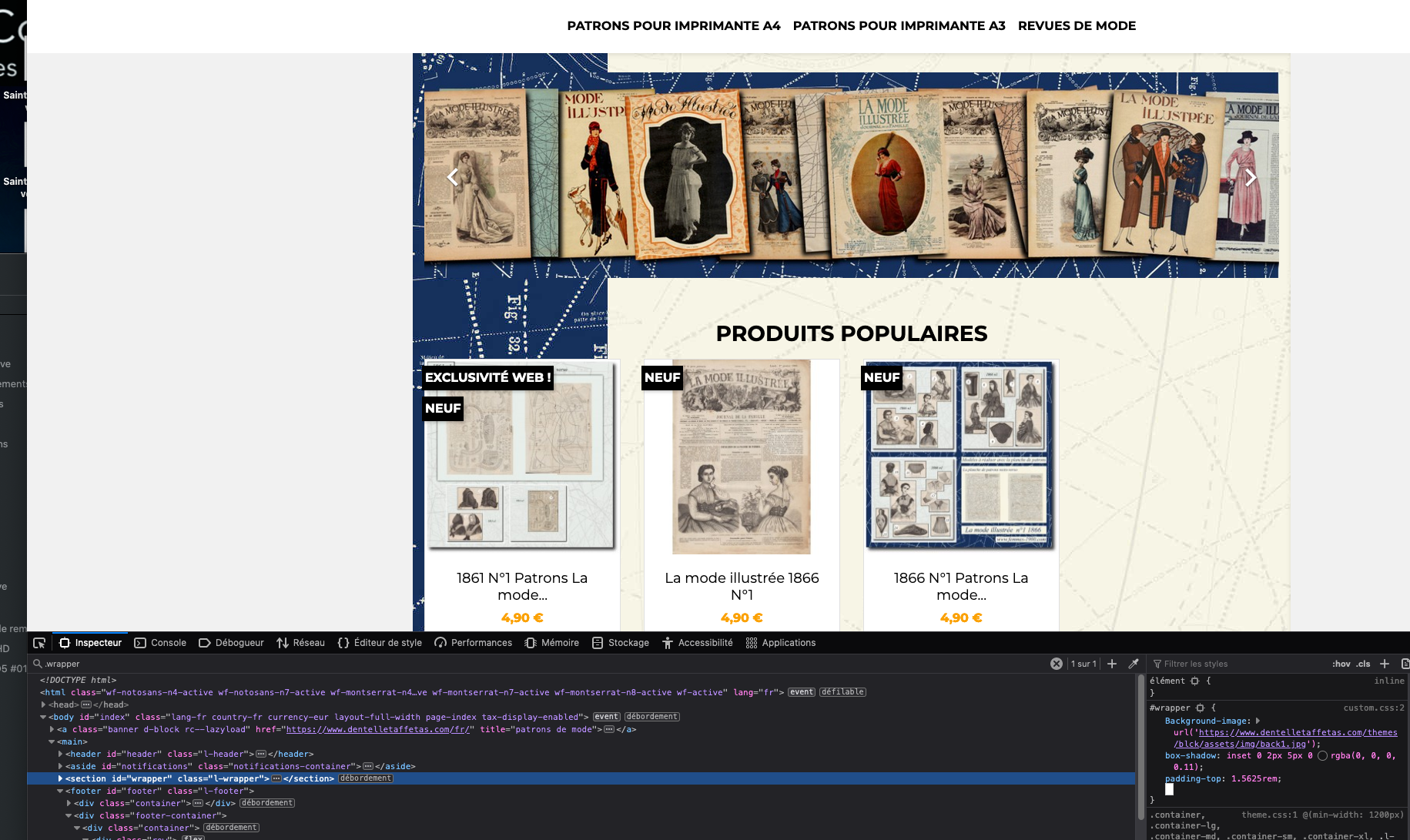1410x840 pixels.
Task: Collapse the footer-container div node
Action: point(69,815)
